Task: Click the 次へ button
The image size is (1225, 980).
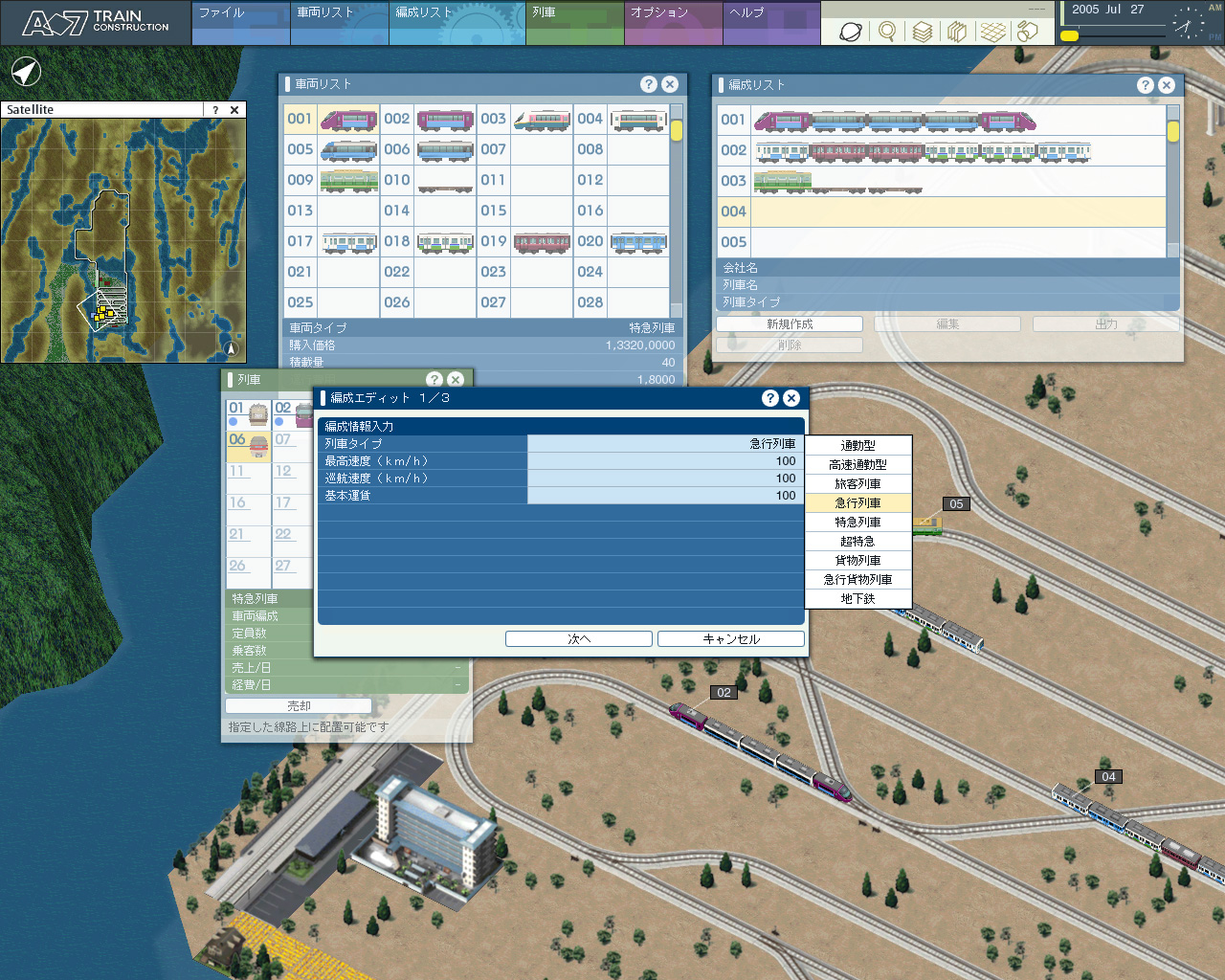Action: [579, 639]
